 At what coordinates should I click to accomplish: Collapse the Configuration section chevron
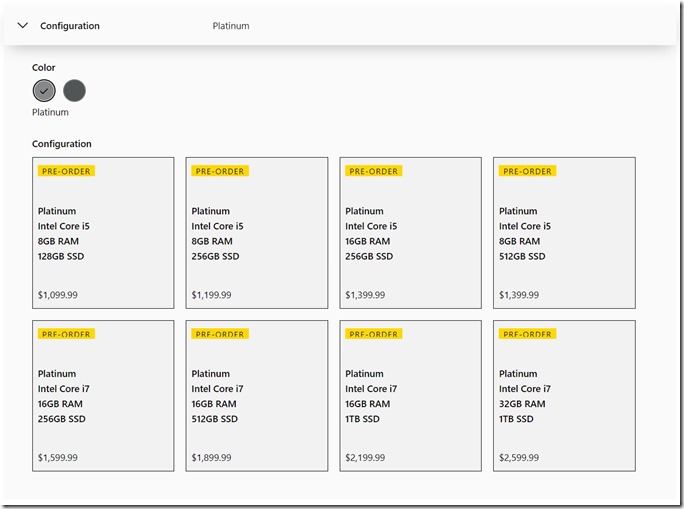point(23,26)
